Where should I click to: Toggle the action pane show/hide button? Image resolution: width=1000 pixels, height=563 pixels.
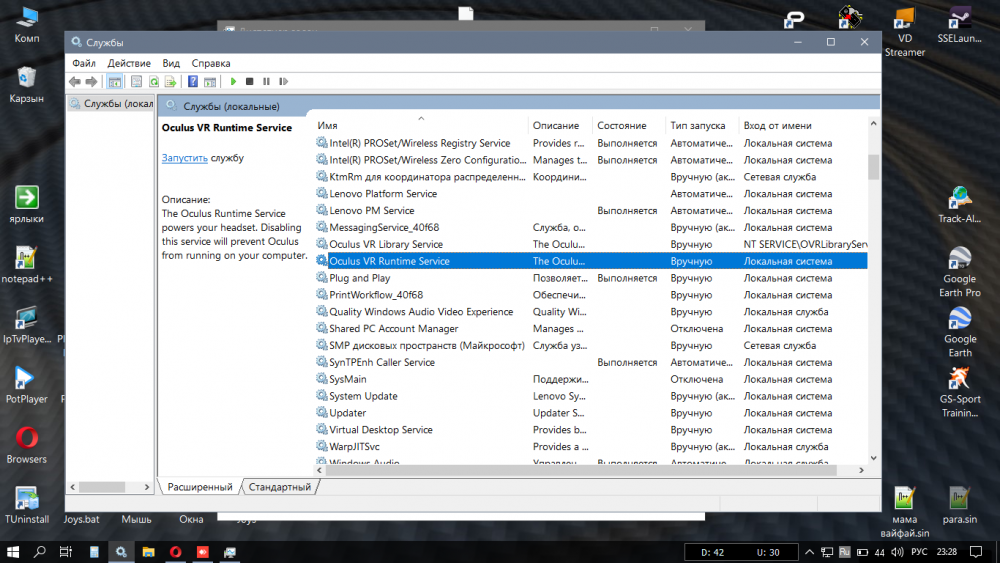(x=210, y=82)
